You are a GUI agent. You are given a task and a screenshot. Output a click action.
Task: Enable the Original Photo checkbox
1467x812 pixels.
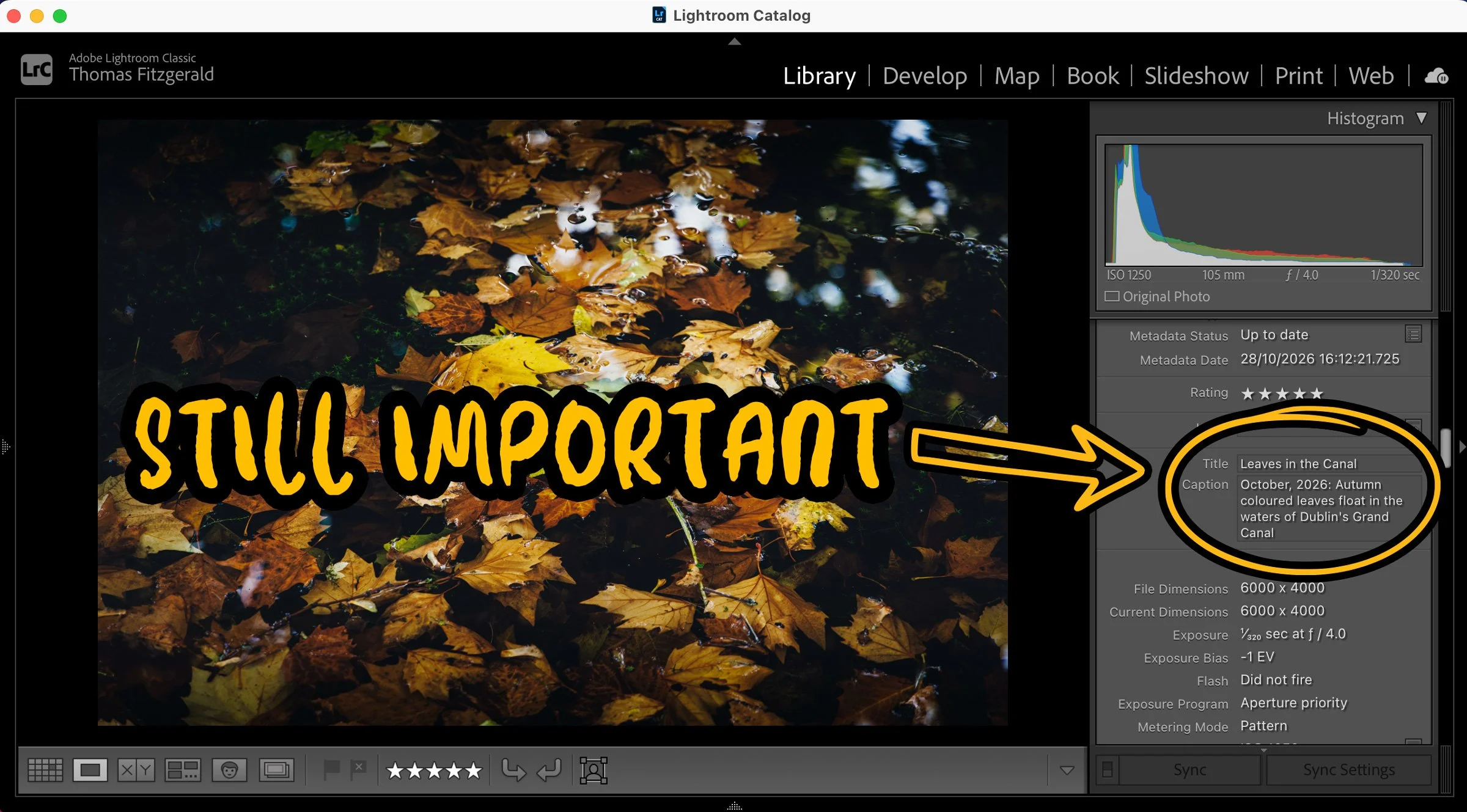coord(1112,296)
